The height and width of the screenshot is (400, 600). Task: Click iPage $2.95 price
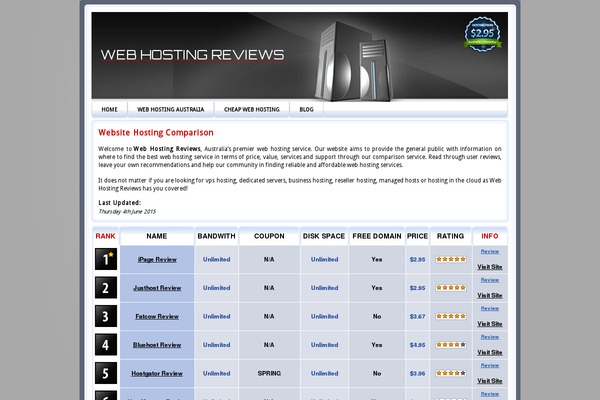[x=417, y=260]
